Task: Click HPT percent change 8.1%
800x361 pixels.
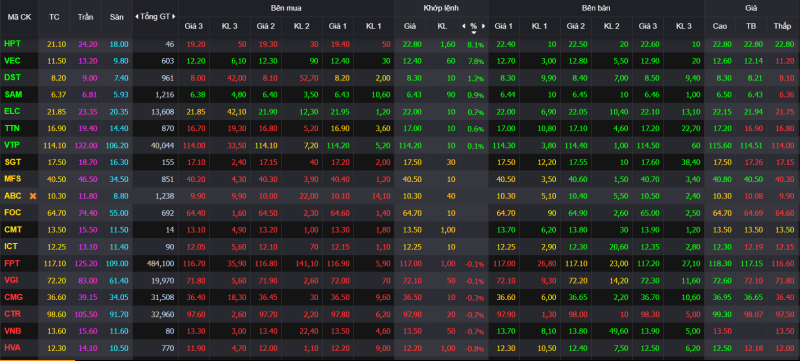Action: (x=476, y=45)
